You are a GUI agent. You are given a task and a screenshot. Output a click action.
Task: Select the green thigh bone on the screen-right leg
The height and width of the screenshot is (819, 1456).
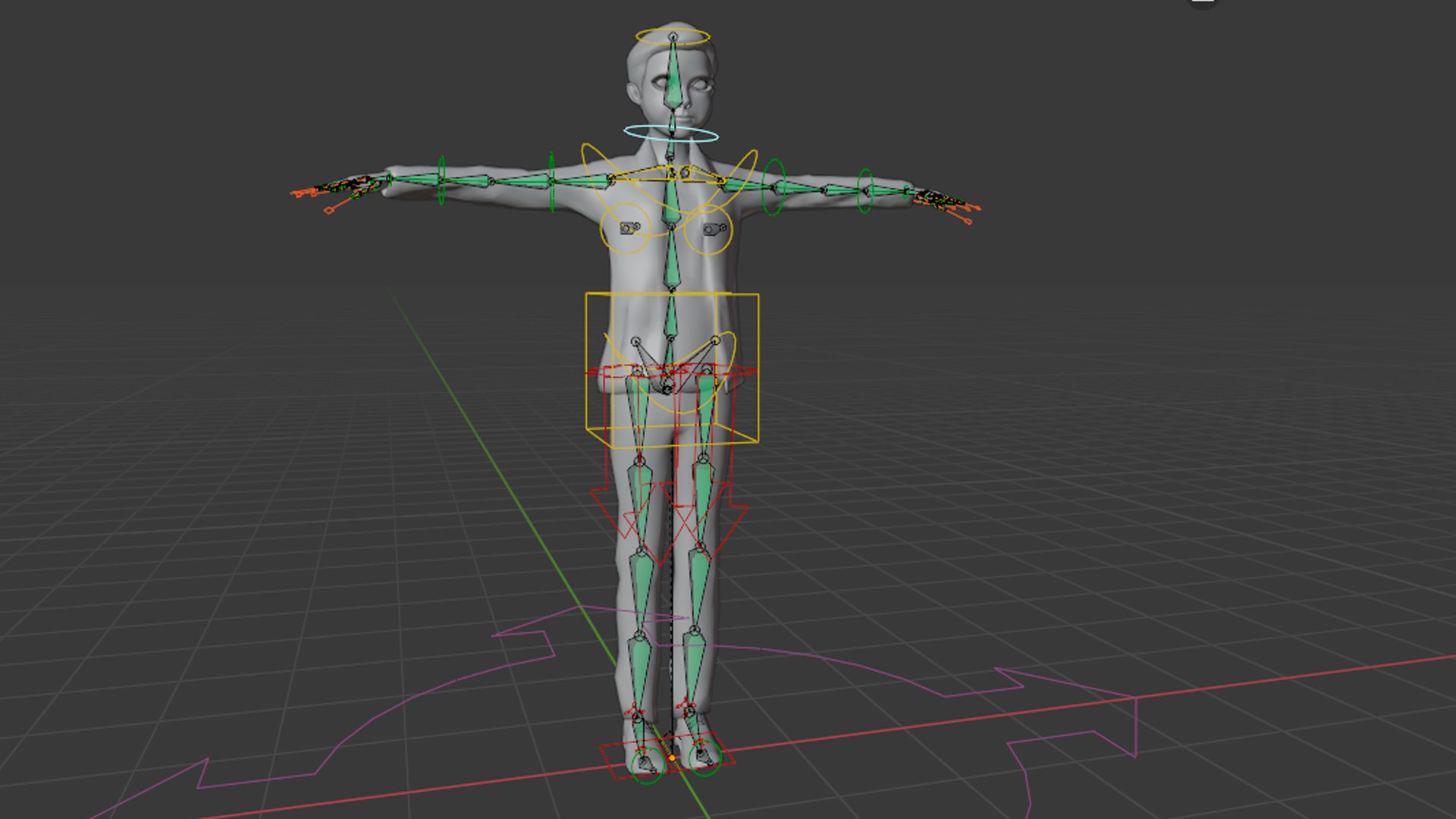pos(705,413)
